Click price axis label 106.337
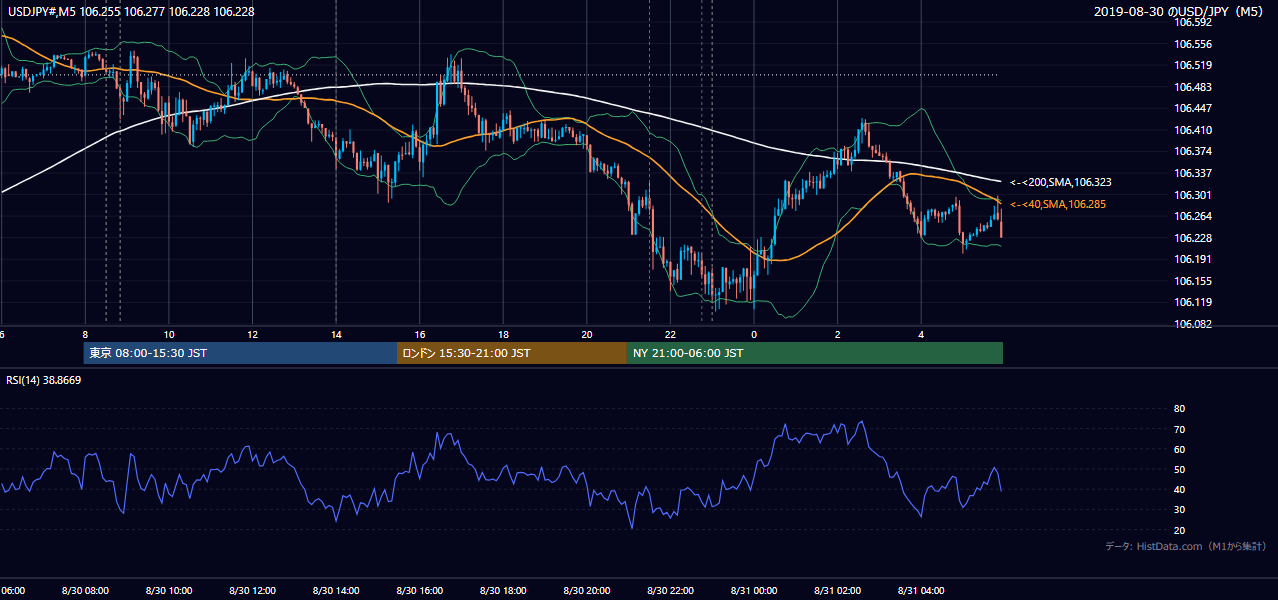 [1193, 173]
